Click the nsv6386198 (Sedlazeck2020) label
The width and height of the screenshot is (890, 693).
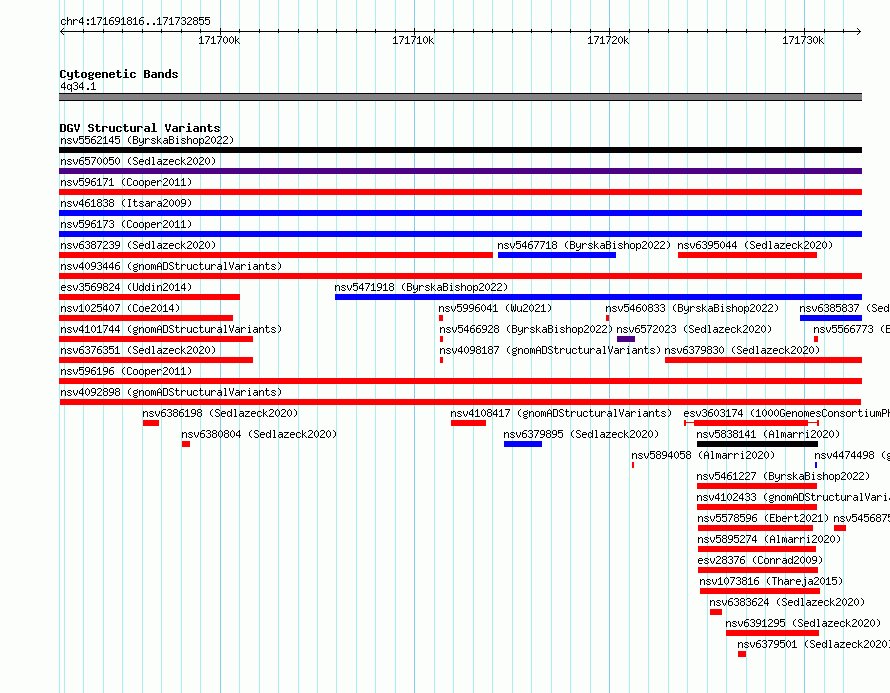click(220, 413)
